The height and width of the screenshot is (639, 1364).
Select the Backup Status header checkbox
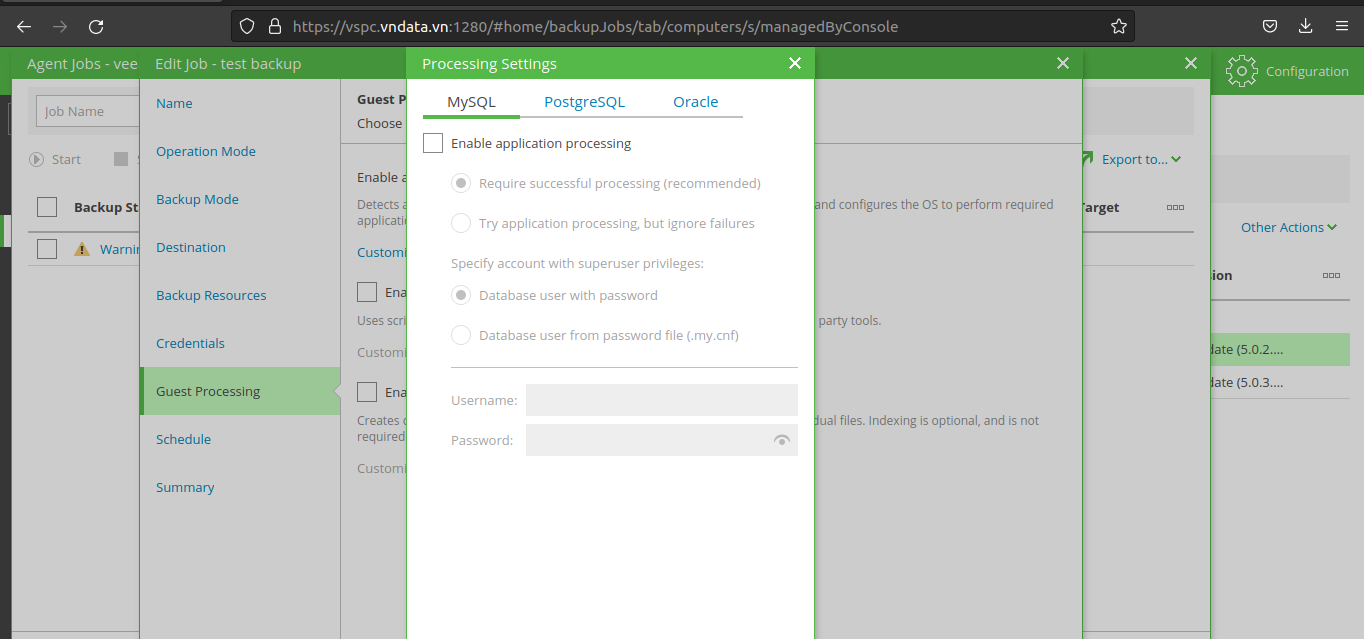47,207
